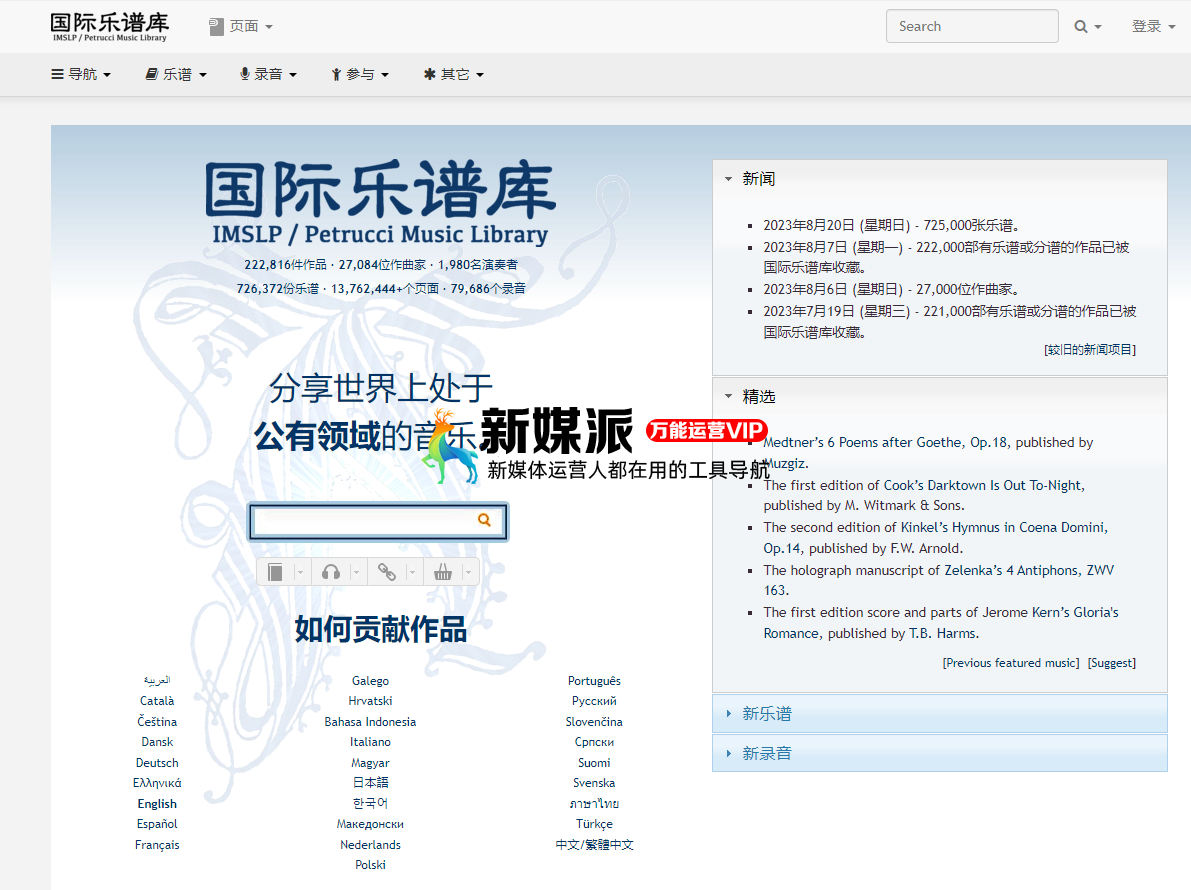Switch language to Français
The width and height of the screenshot is (1191, 890).
(157, 844)
